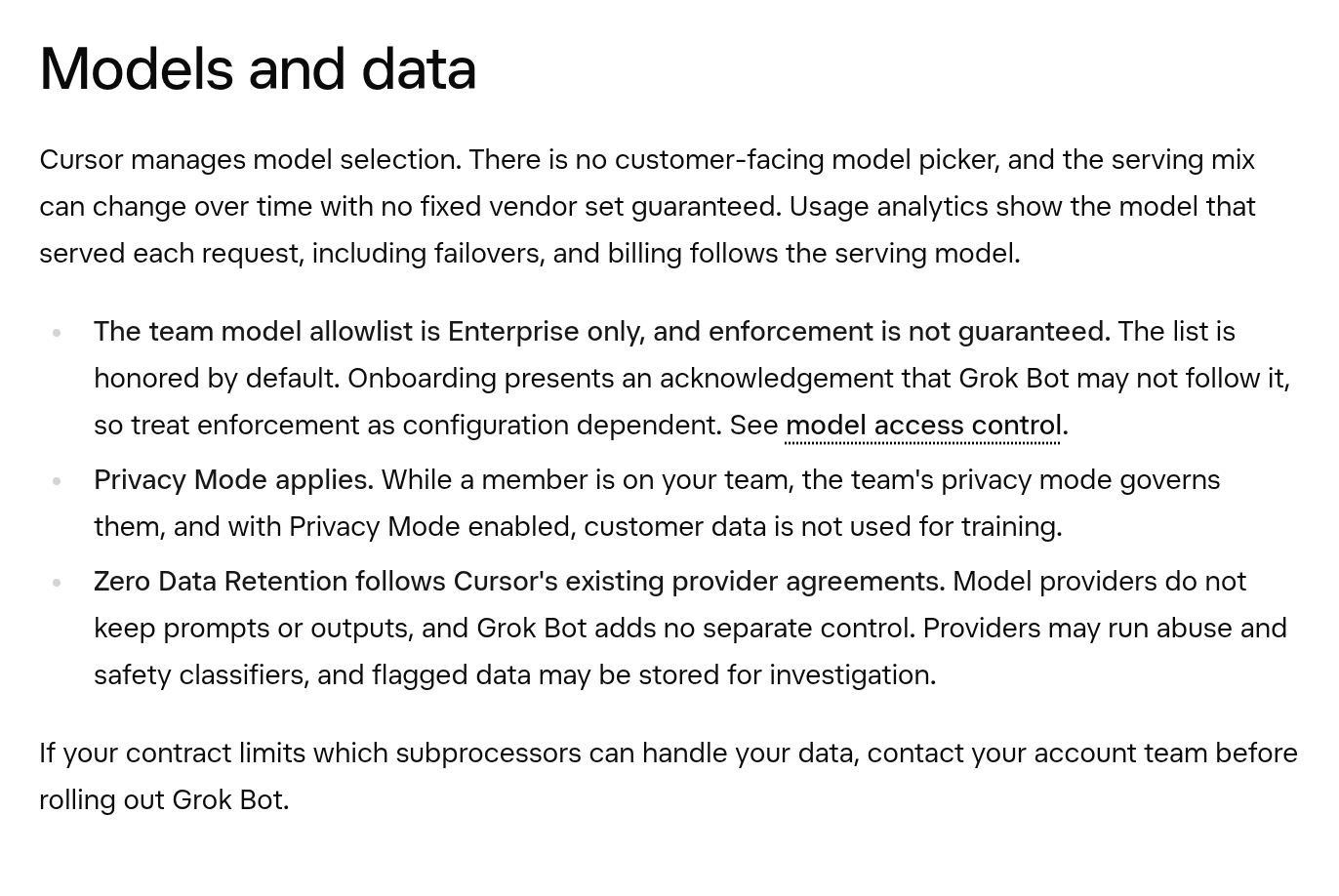Open the model access control link
The width and height of the screenshot is (1339, 896).
(x=923, y=426)
